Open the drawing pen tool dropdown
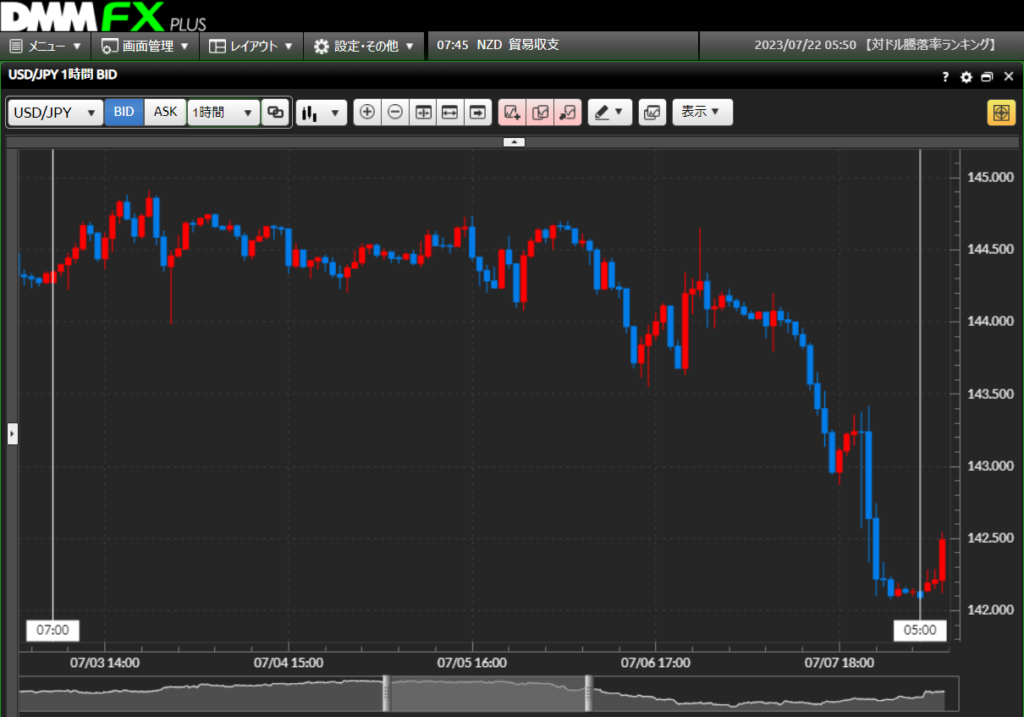This screenshot has width=1024, height=717. pos(609,112)
